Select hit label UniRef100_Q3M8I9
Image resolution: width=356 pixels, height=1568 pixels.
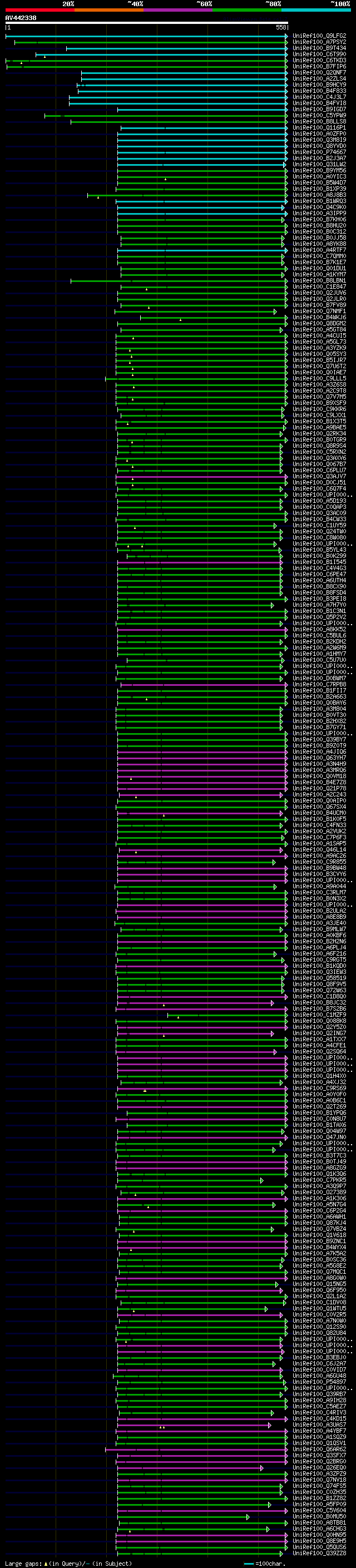pyautogui.click(x=319, y=140)
